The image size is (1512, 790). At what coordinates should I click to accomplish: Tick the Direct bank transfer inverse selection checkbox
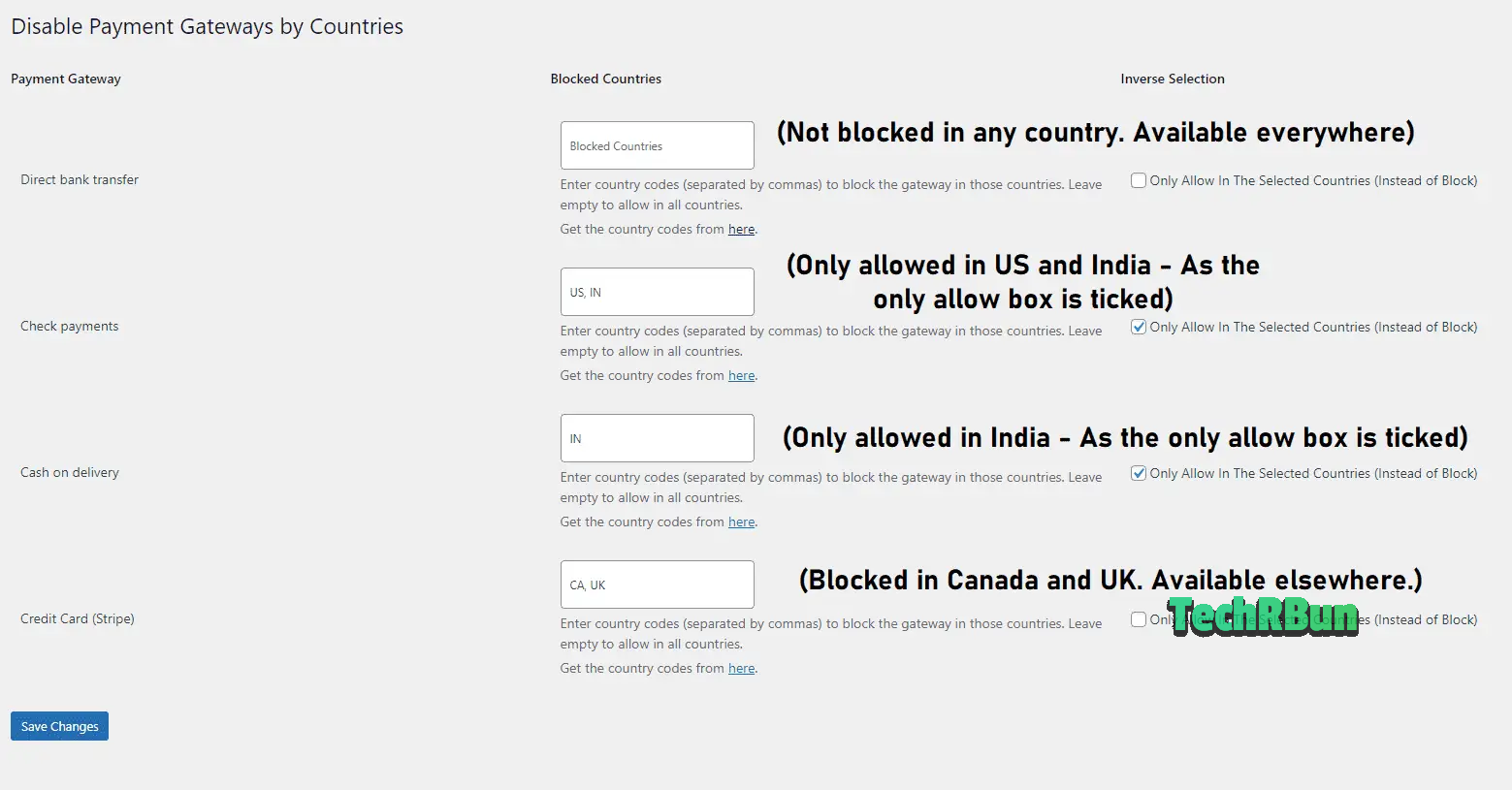click(1139, 180)
